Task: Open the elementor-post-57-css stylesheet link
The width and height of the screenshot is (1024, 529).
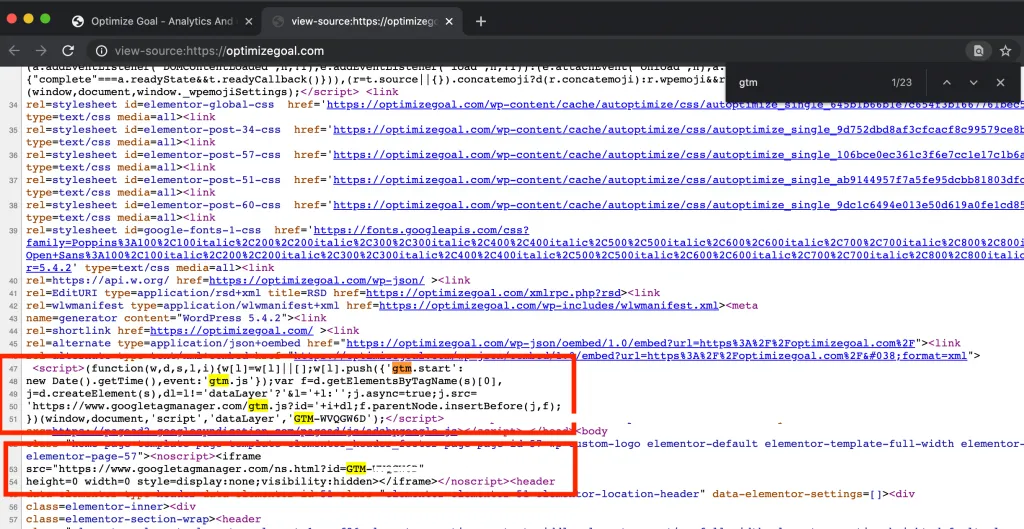Action: click(x=679, y=155)
